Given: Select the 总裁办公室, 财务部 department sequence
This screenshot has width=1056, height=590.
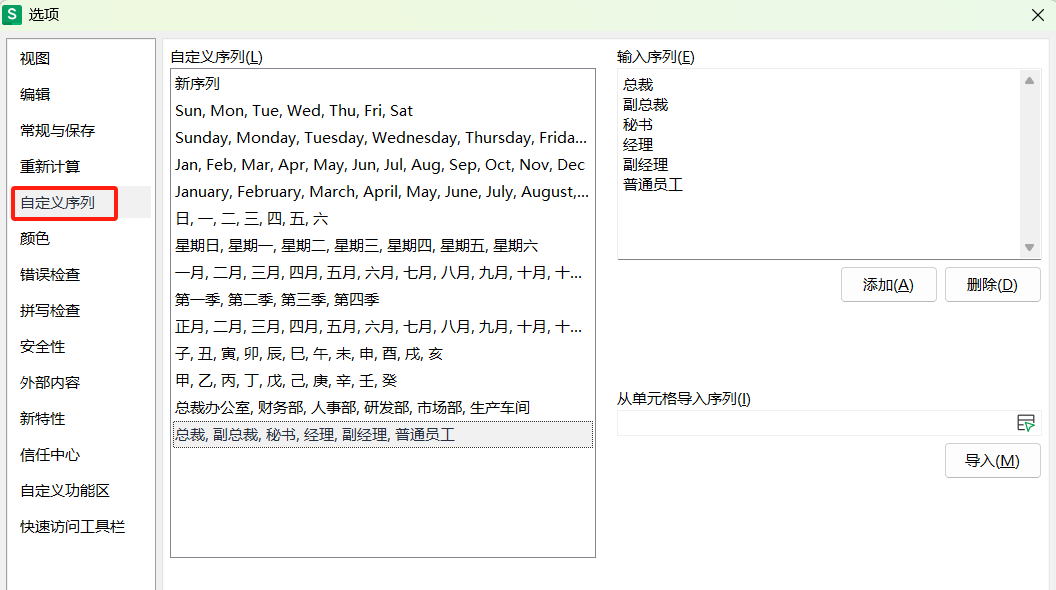Looking at the screenshot, I should pyautogui.click(x=352, y=408).
